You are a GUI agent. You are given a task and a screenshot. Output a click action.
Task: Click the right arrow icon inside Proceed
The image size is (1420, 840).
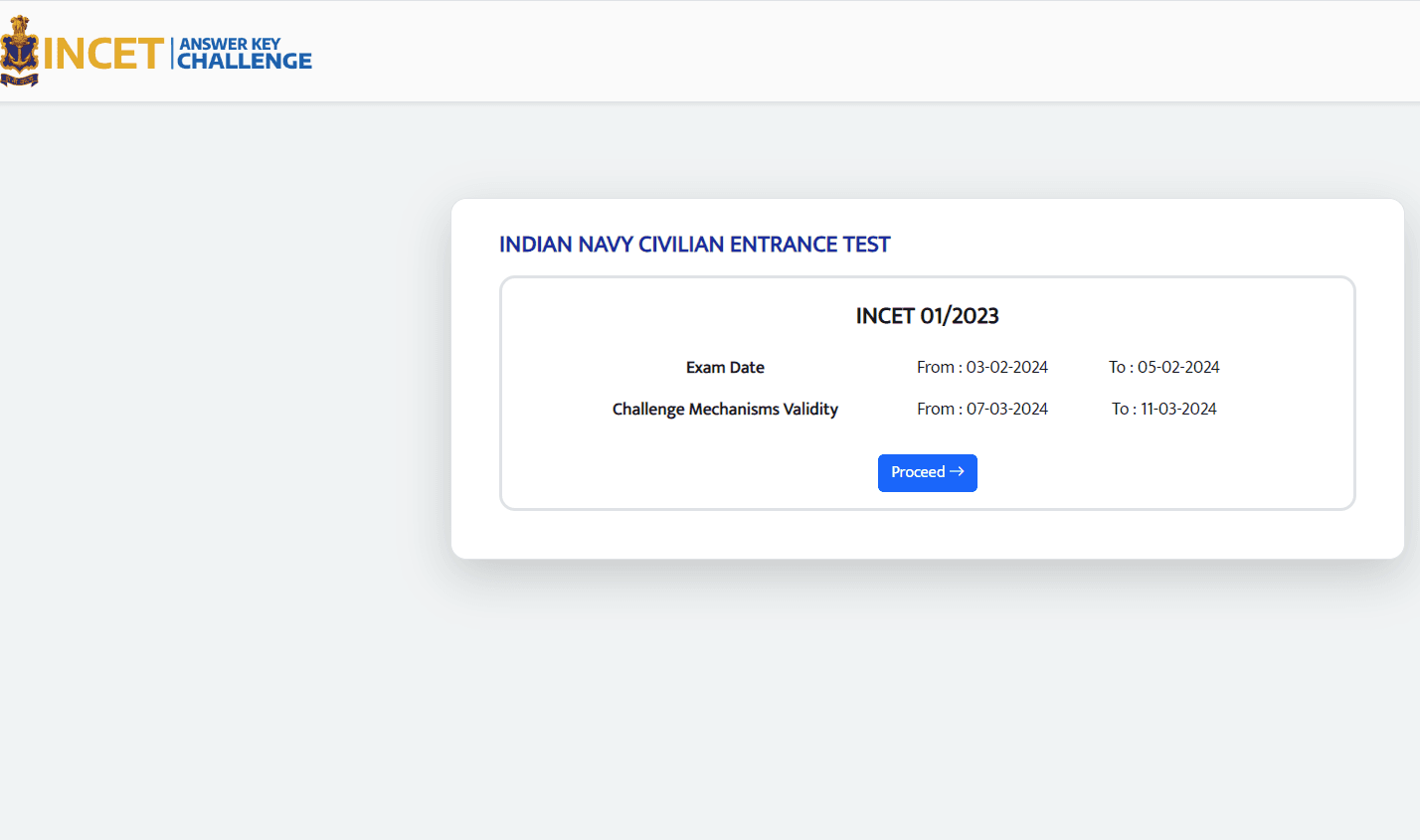tap(957, 472)
